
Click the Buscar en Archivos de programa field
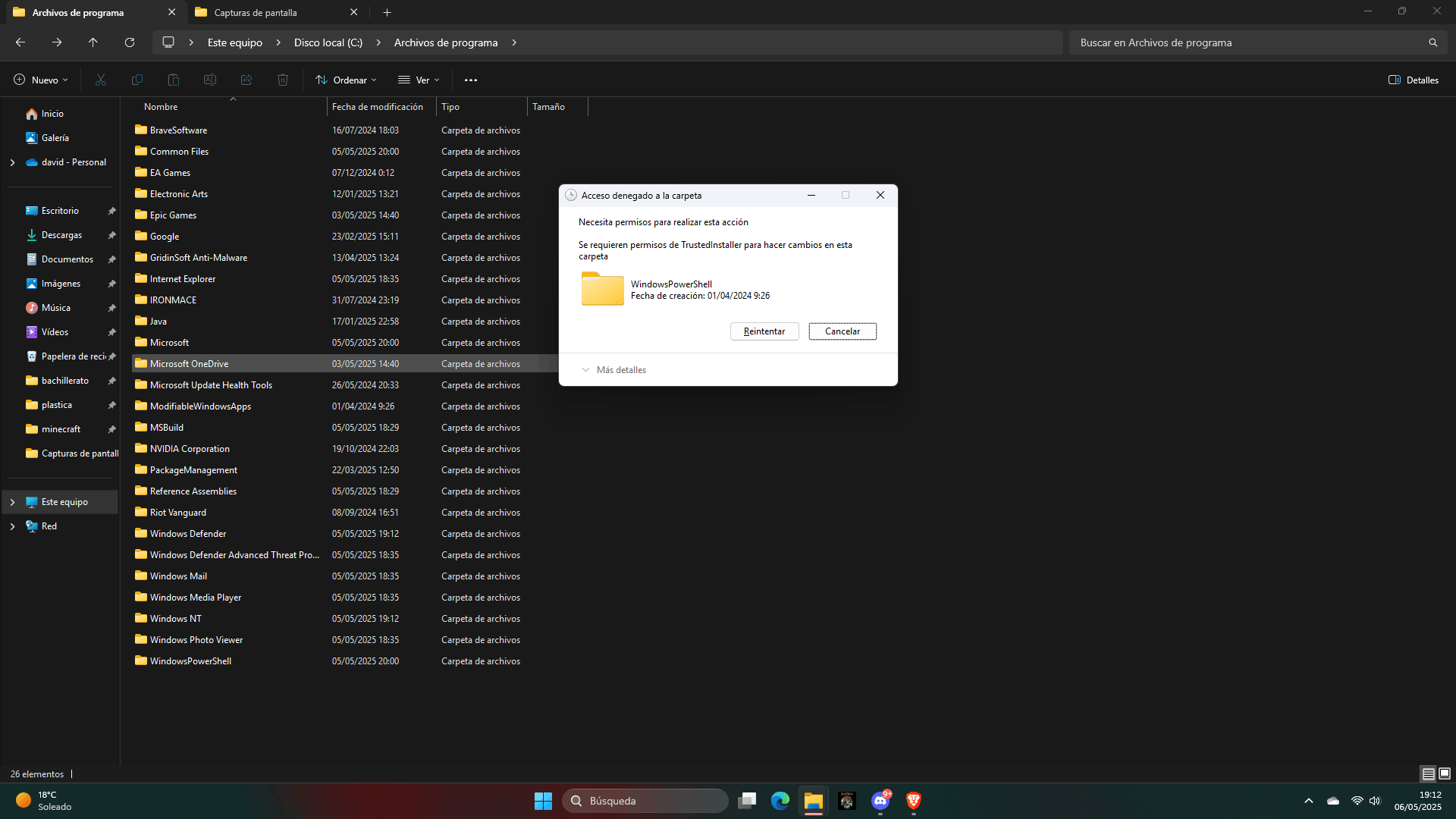pos(1257,42)
